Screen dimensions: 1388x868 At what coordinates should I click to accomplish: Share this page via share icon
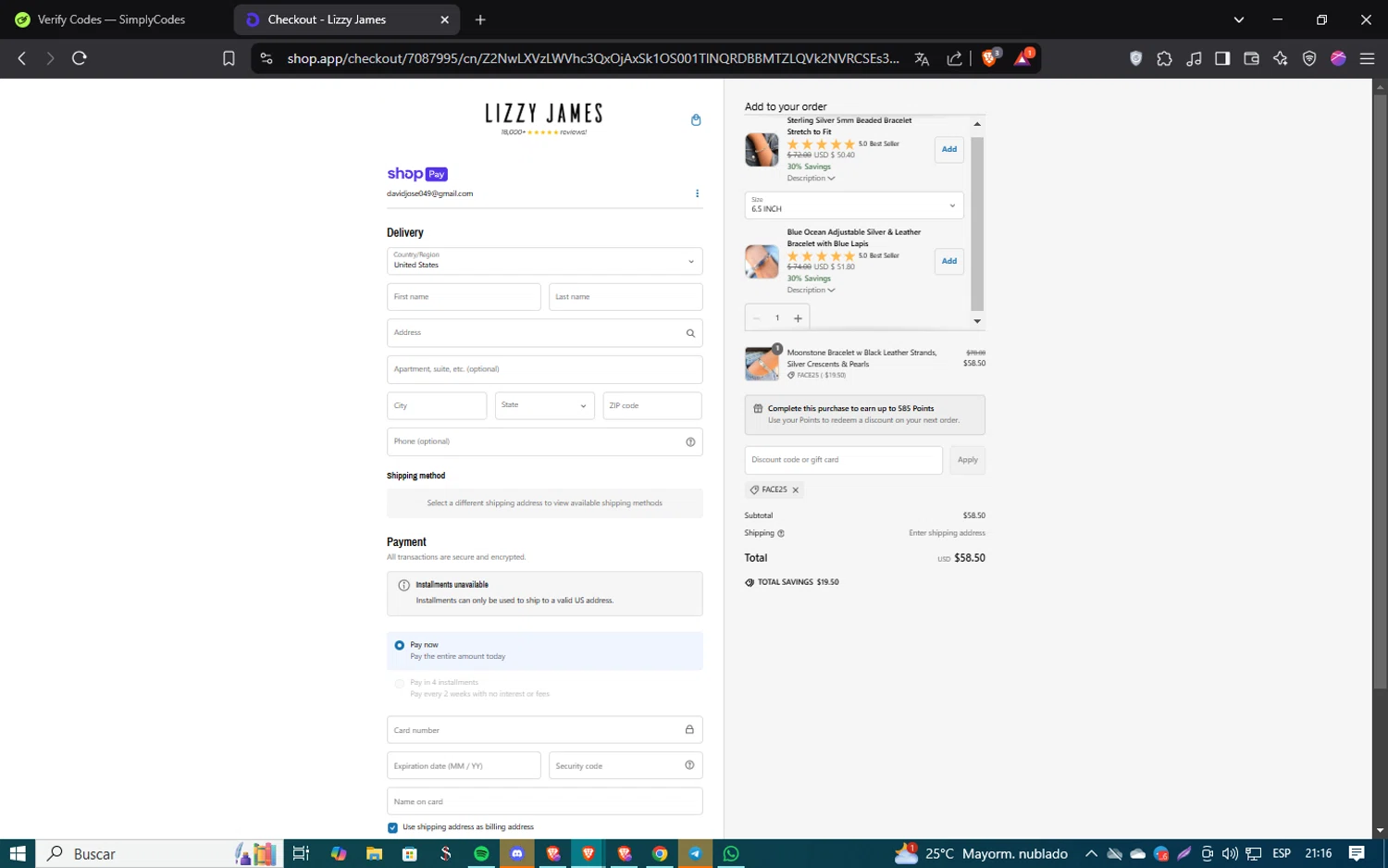coord(954,58)
